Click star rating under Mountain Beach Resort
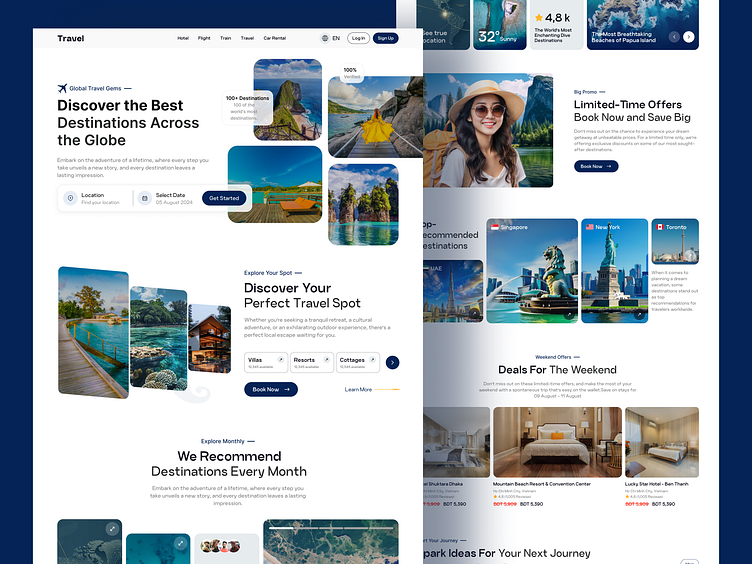The height and width of the screenshot is (564, 752). click(x=511, y=497)
